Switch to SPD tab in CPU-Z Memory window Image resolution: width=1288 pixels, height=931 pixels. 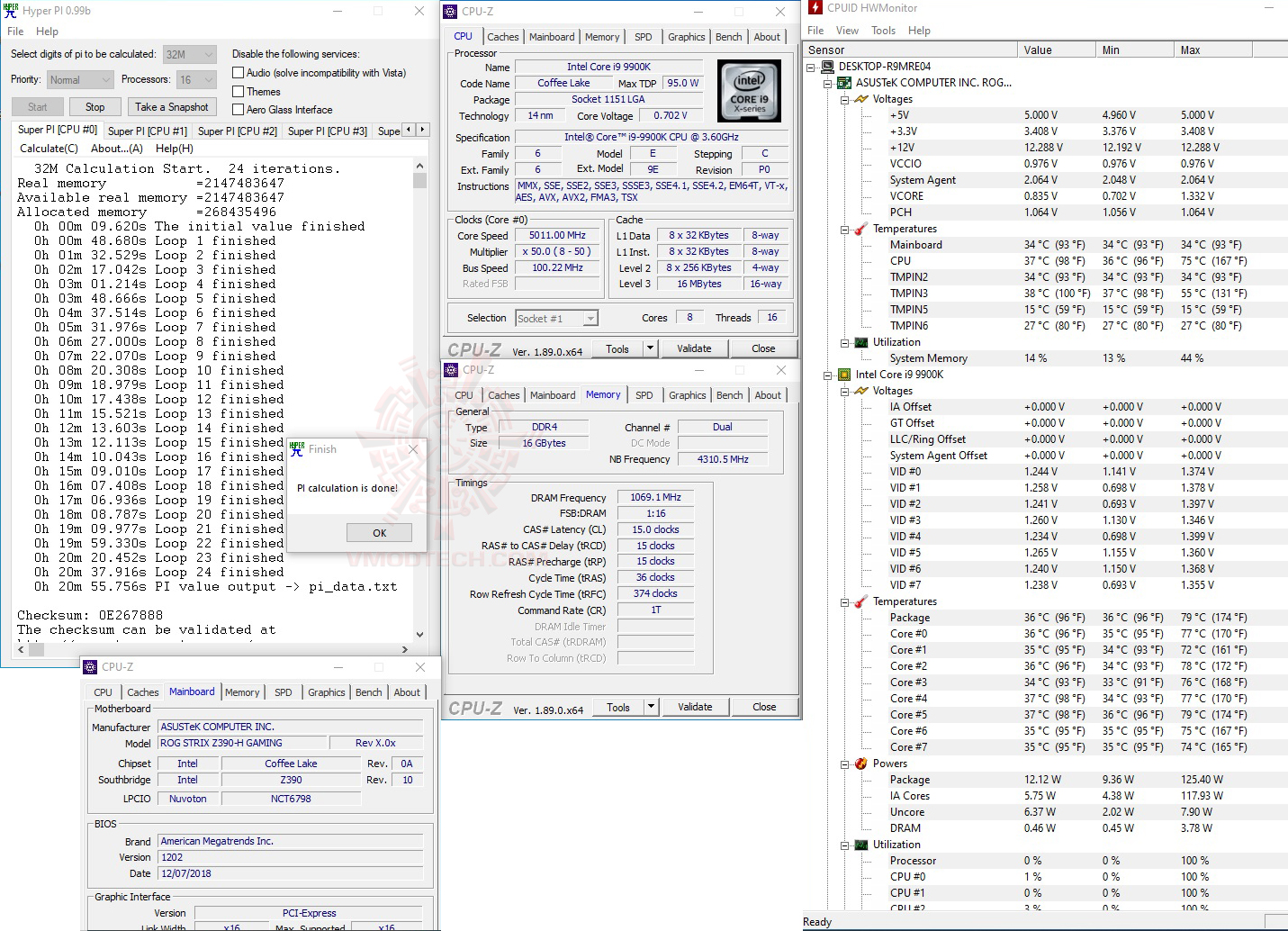(644, 395)
